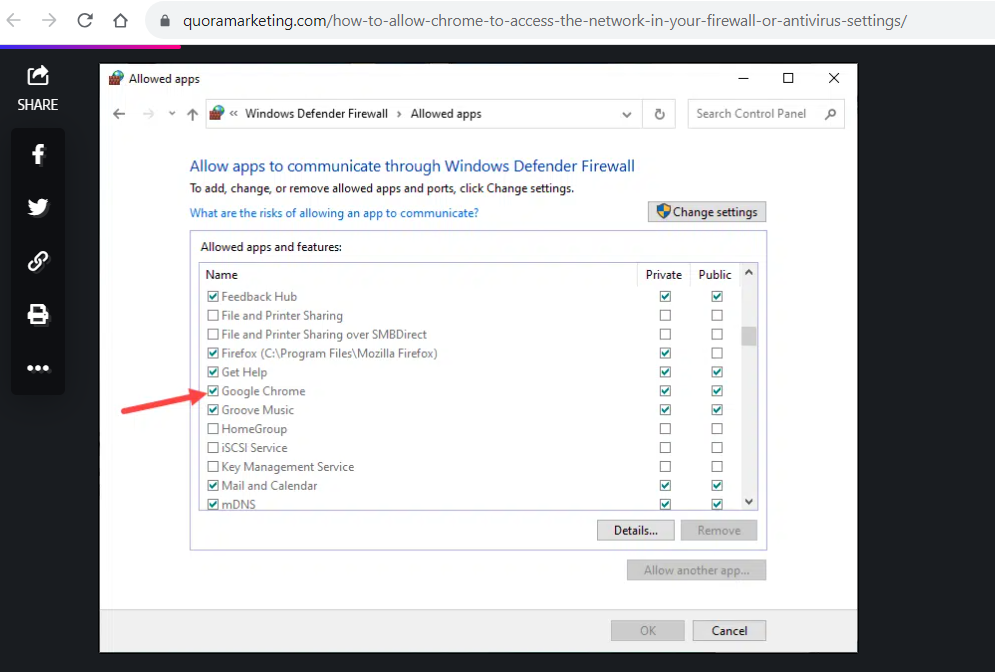Open risks of allowing an app link
Viewport: 995px width, 672px height.
pos(334,213)
